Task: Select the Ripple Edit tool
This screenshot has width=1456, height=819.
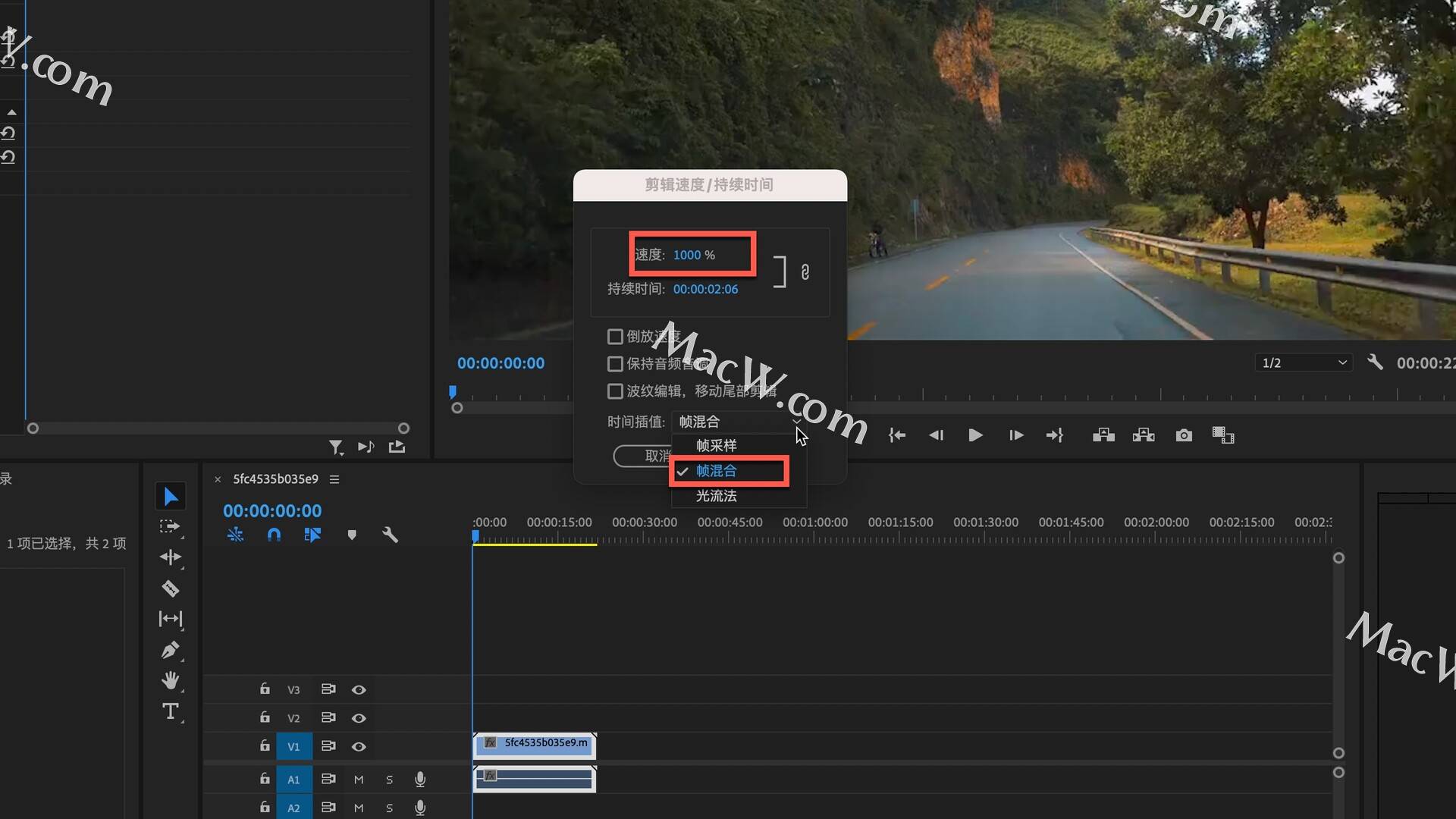Action: click(x=170, y=557)
